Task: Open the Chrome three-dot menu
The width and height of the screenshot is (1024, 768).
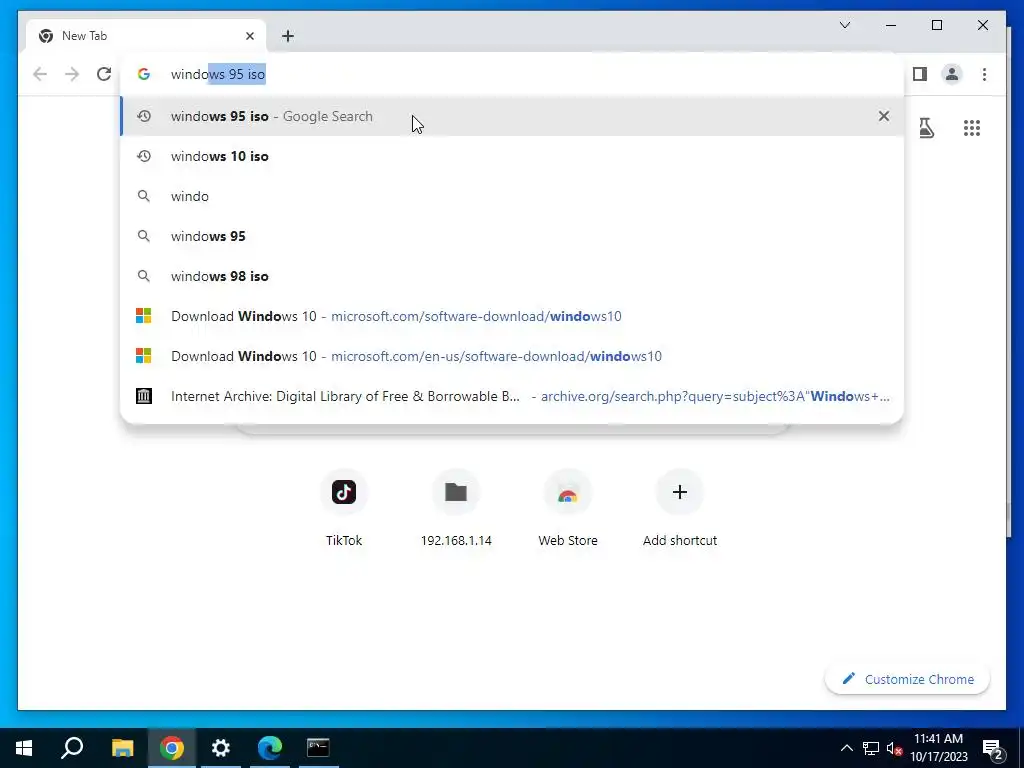Action: pos(984,74)
